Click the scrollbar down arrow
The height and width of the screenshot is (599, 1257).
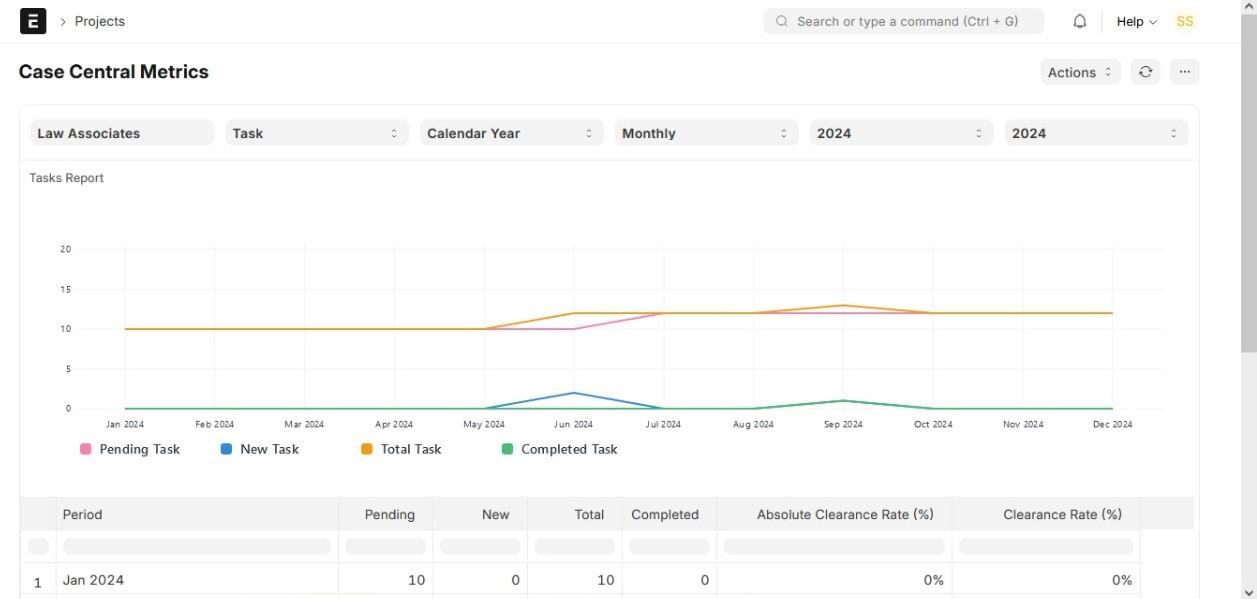tap(1249, 591)
